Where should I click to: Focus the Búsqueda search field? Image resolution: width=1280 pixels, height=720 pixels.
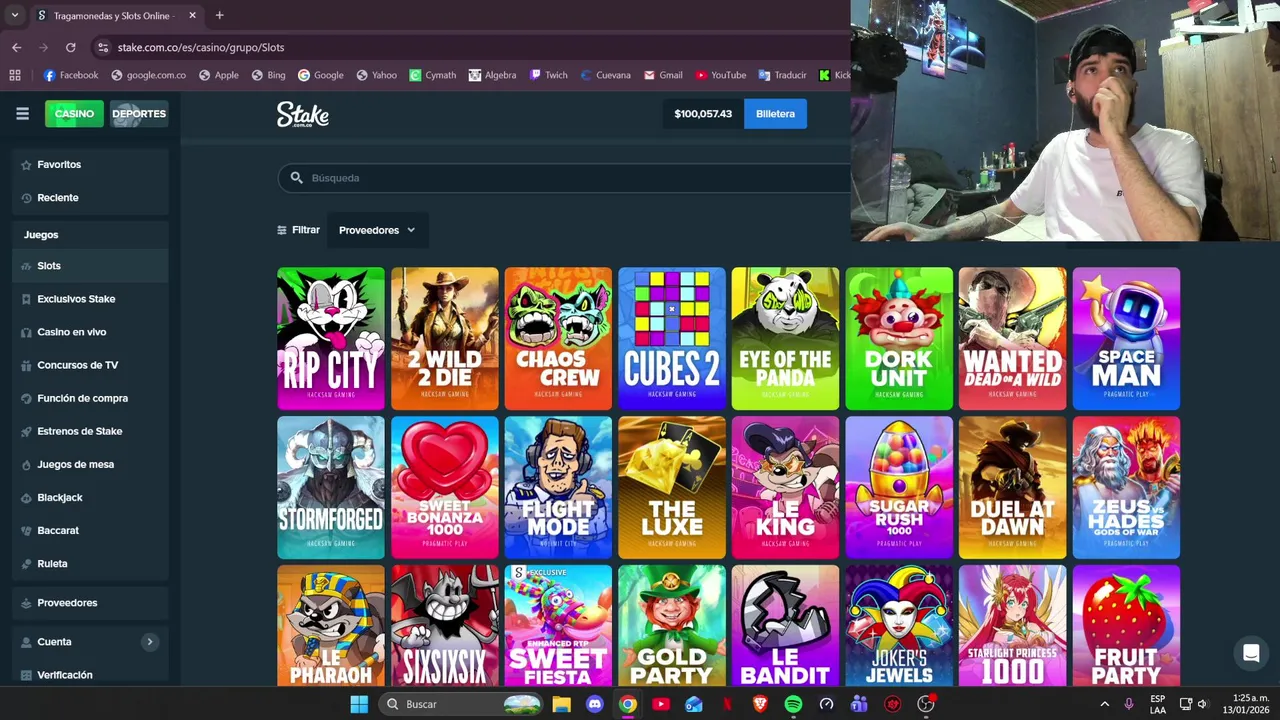[565, 178]
